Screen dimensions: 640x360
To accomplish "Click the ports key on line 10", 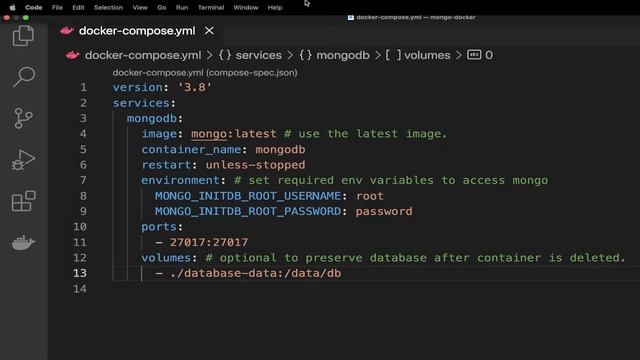I will pos(159,227).
